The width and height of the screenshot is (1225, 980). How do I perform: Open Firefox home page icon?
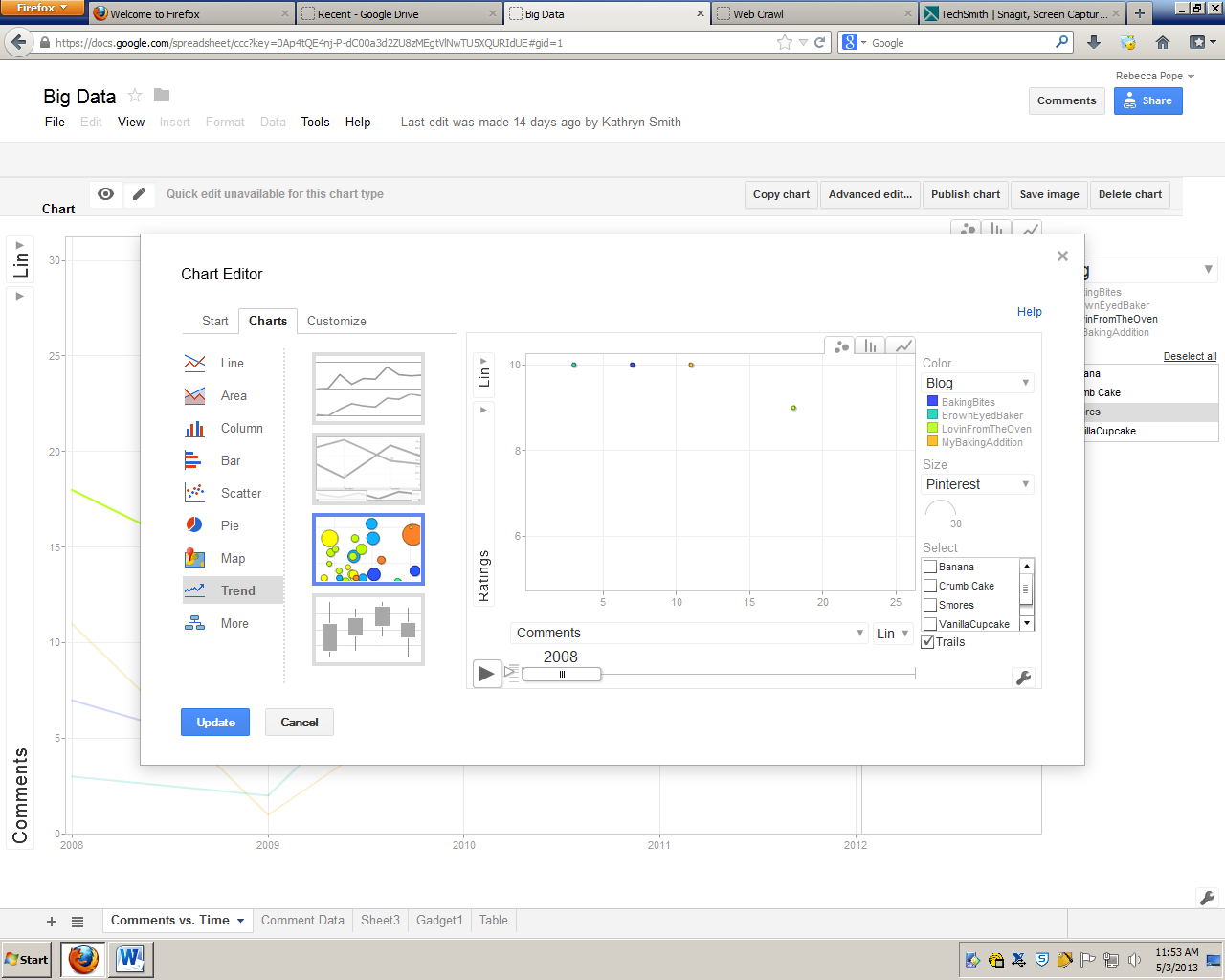(1163, 42)
